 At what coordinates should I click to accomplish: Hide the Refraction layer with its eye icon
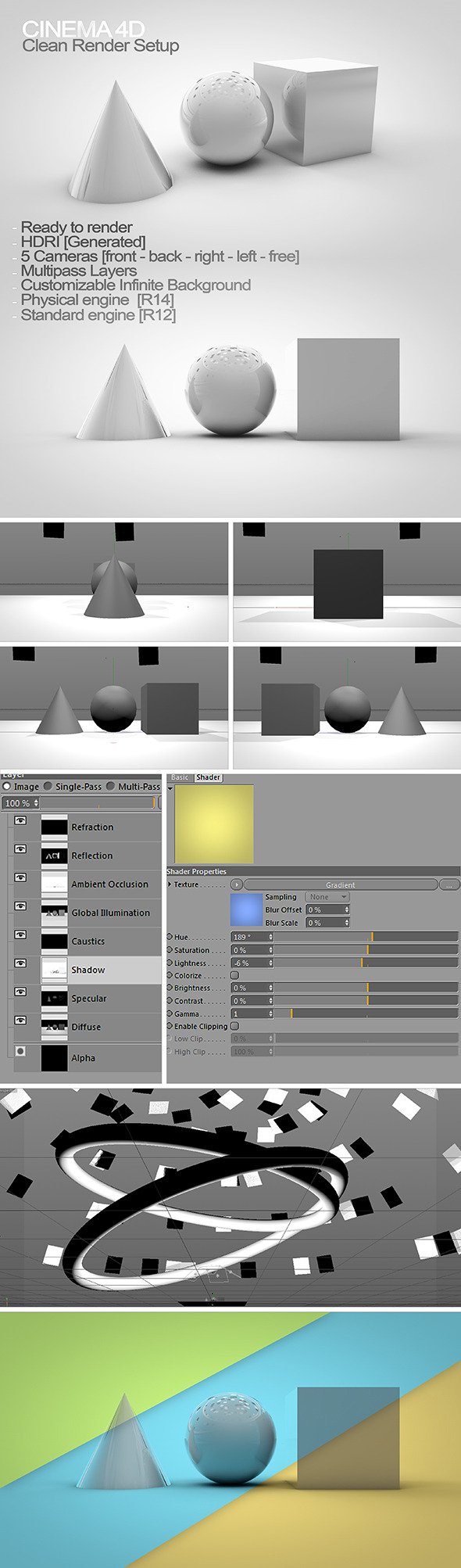click(x=21, y=820)
